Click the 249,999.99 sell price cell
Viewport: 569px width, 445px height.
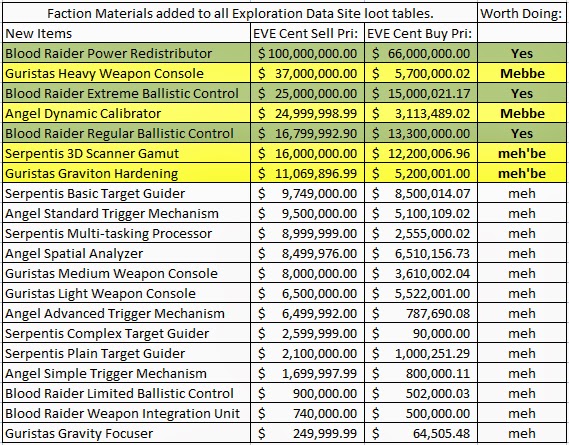tap(307, 433)
